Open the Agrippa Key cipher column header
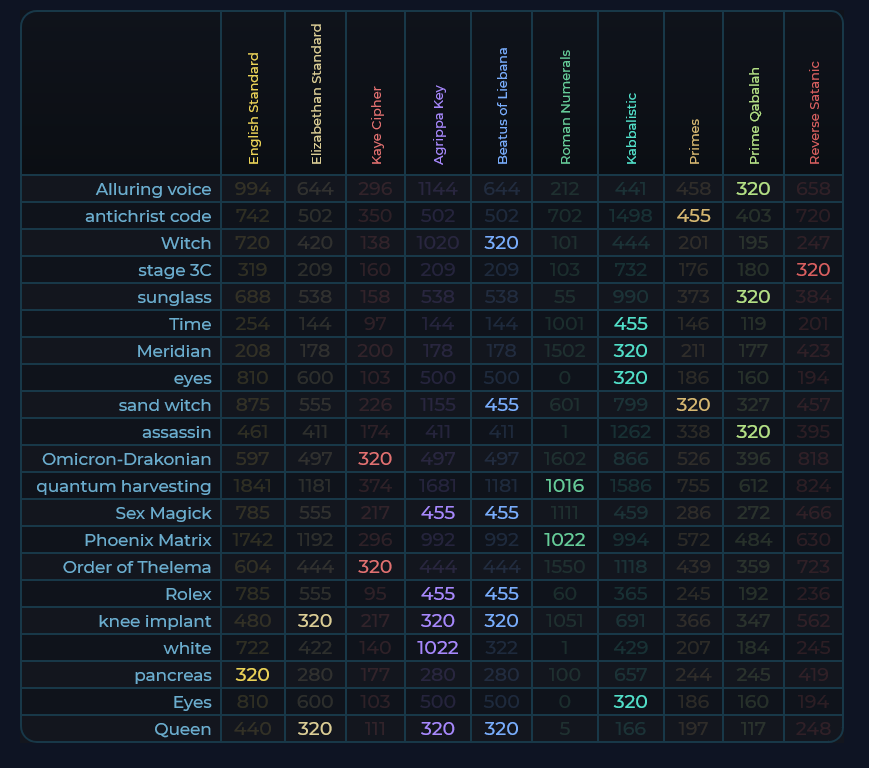This screenshot has height=768, width=869. point(439,124)
